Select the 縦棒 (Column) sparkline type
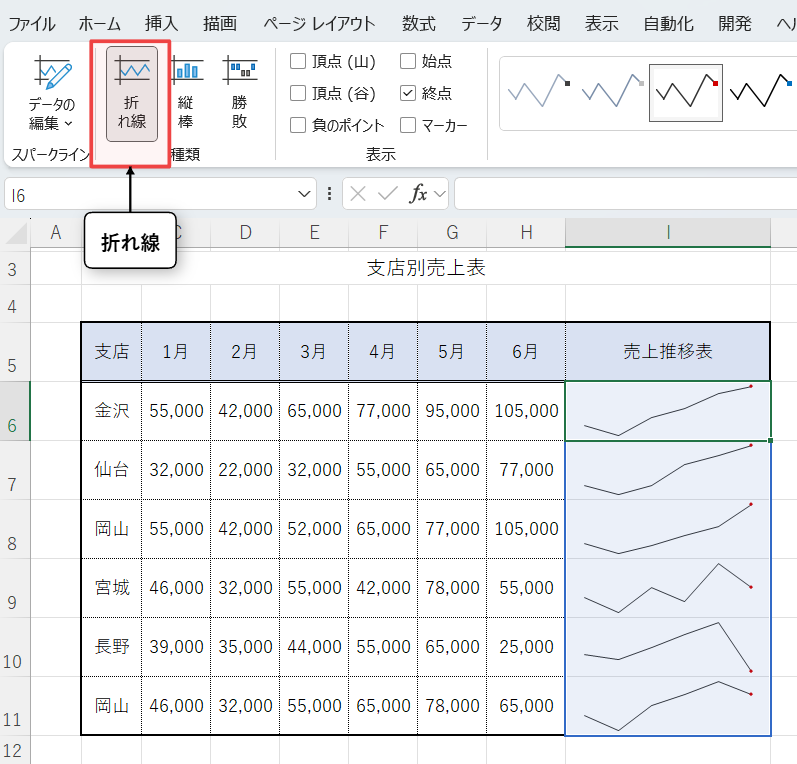This screenshot has height=764, width=797. point(186,92)
